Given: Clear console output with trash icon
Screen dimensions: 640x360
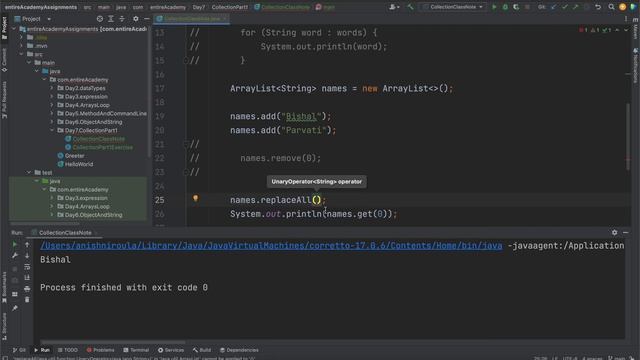Looking at the screenshot, I should coord(27,300).
